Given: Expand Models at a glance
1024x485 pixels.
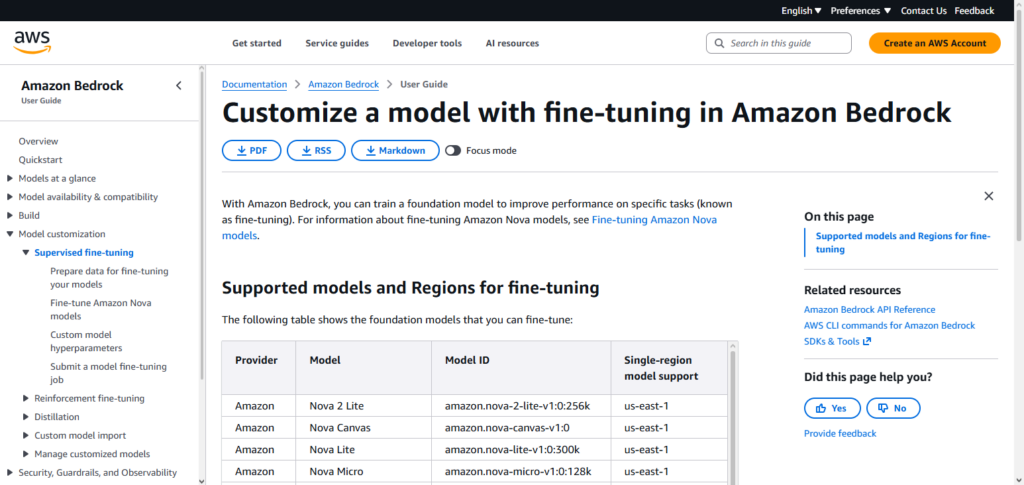Looking at the screenshot, I should coord(10,178).
